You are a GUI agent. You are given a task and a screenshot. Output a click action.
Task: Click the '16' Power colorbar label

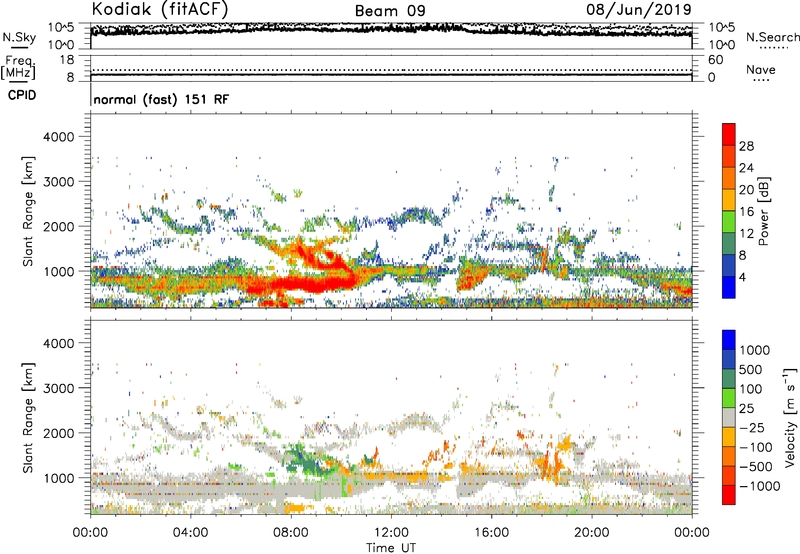[x=746, y=212]
